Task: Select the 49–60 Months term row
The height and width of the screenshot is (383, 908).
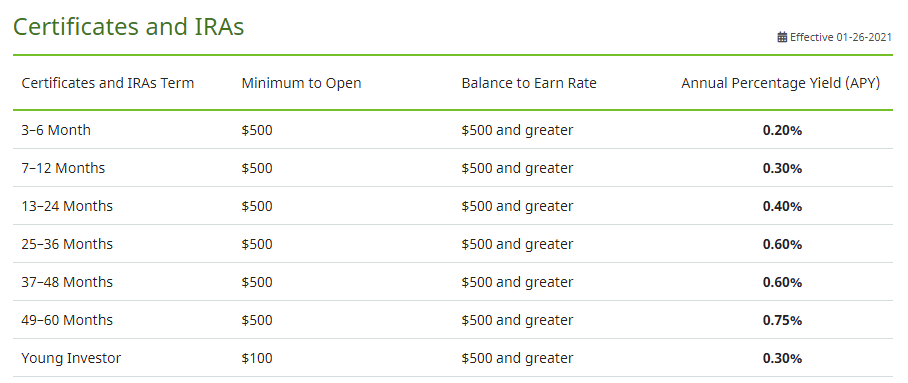Action: click(x=453, y=320)
